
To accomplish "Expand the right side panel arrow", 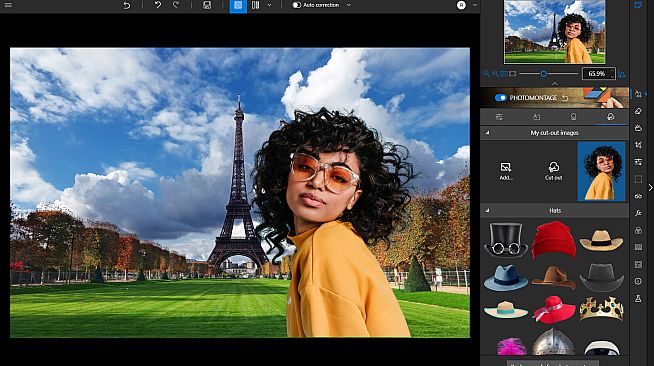I will point(650,188).
